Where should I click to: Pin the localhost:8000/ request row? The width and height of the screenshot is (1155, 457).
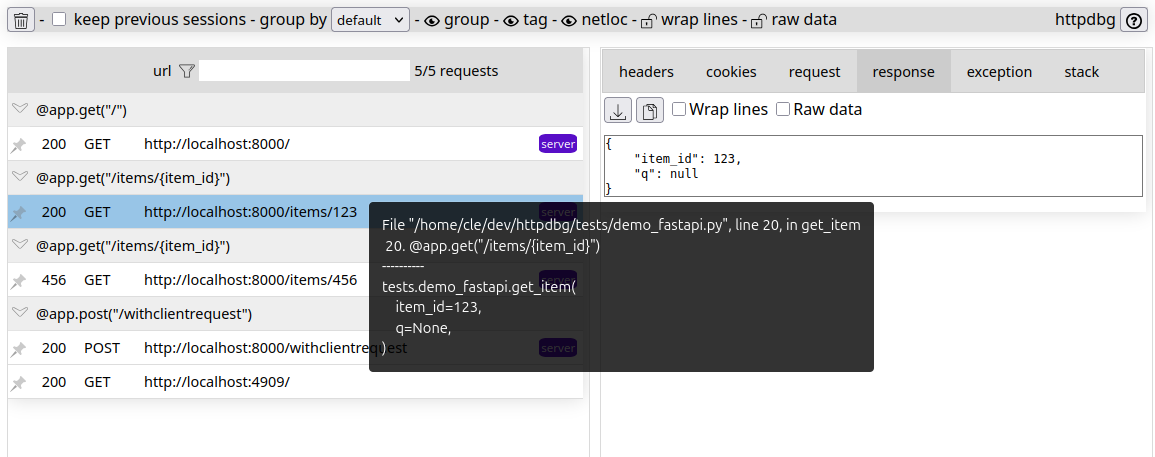click(18, 145)
